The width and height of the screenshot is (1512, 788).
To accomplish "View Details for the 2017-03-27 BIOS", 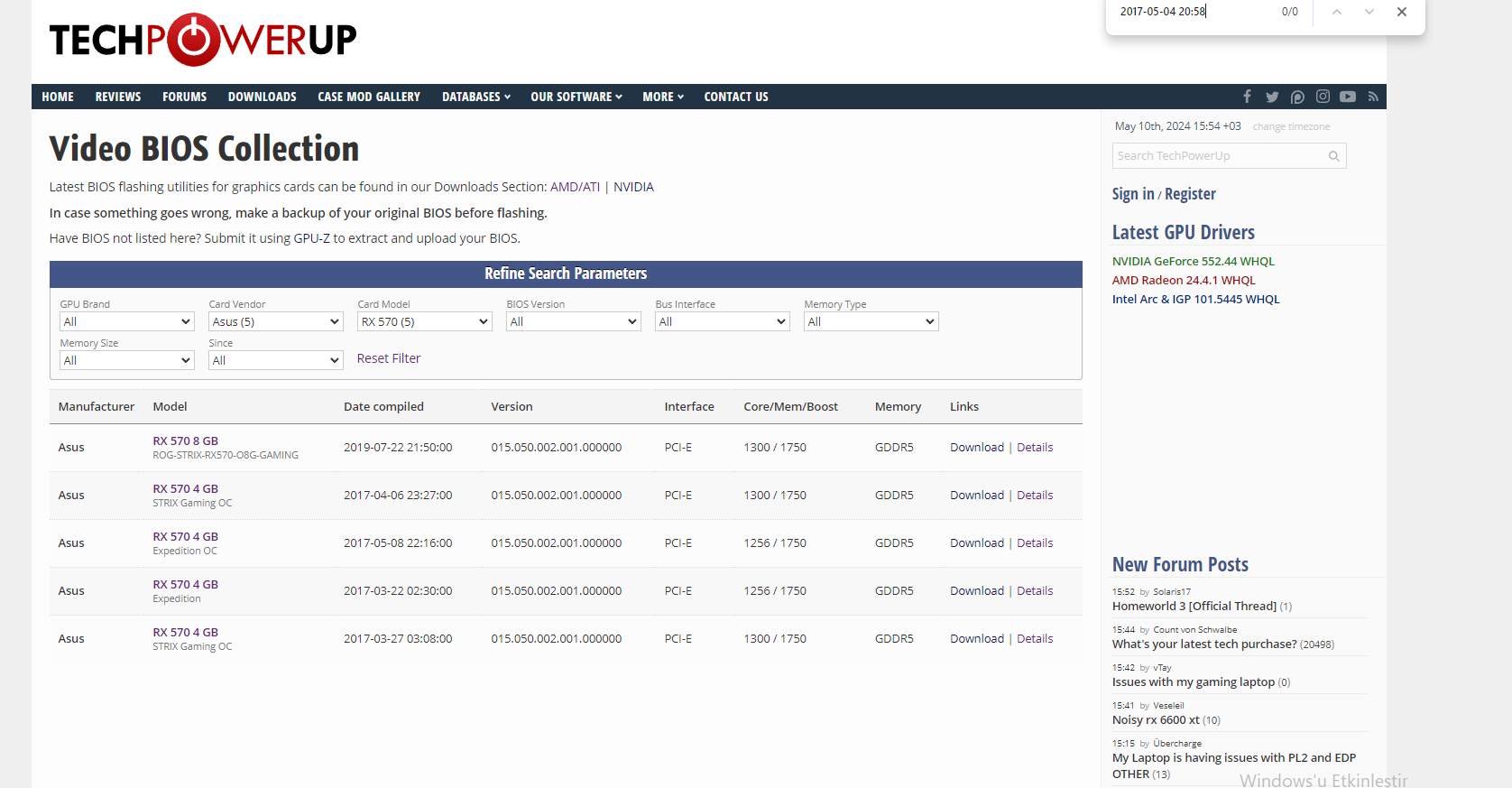I will [x=1035, y=638].
